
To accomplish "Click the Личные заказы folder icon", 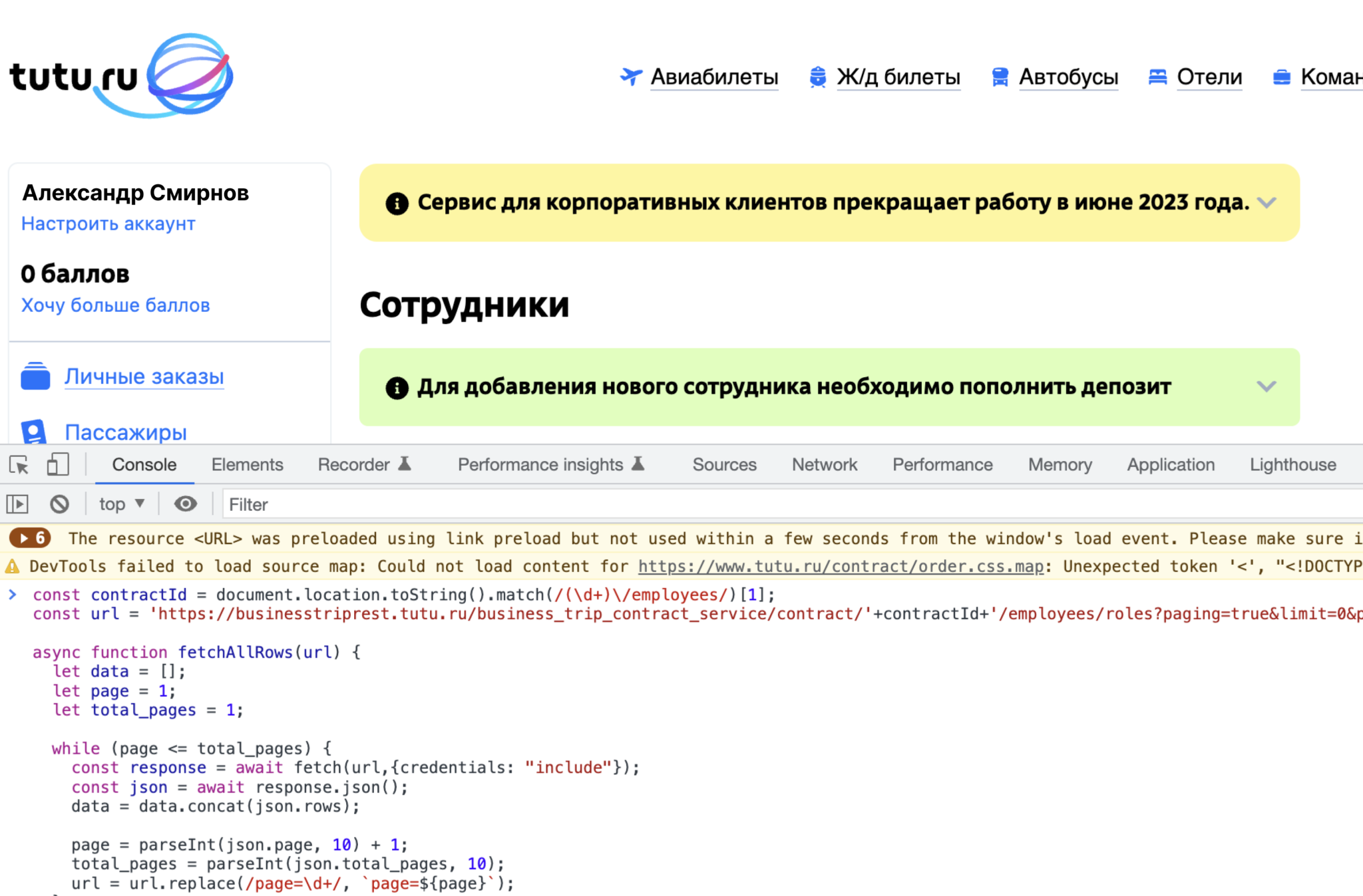I will tap(35, 376).
